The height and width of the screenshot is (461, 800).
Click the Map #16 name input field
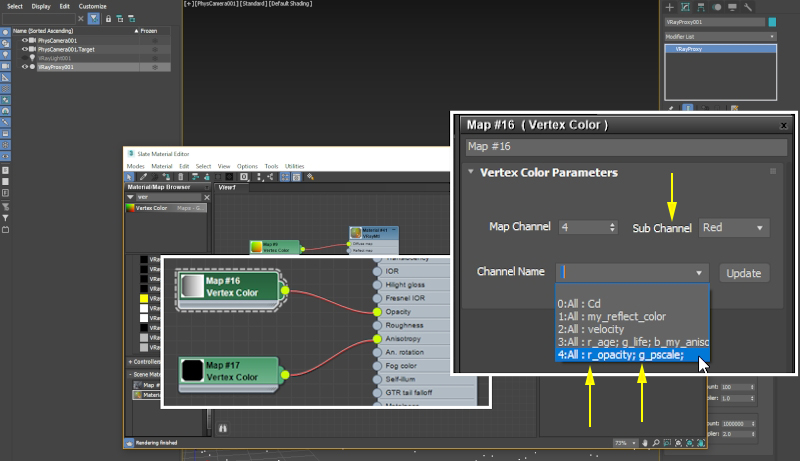[626, 146]
